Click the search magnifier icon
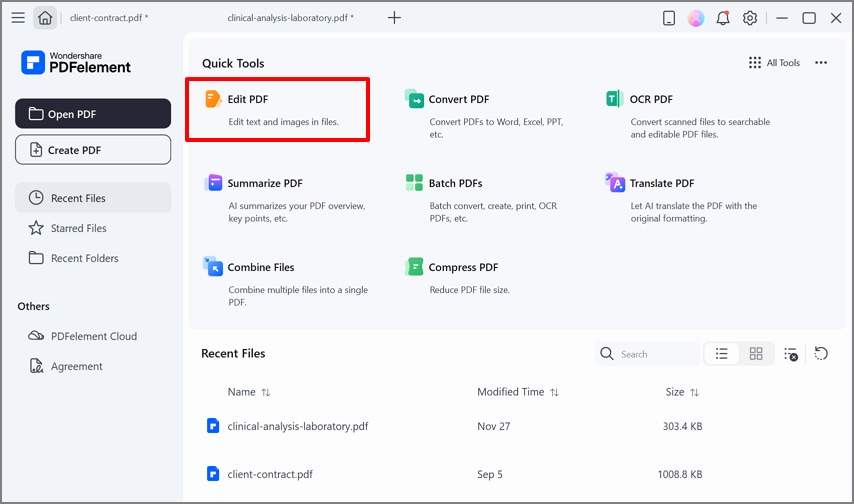The height and width of the screenshot is (504, 854). 607,354
